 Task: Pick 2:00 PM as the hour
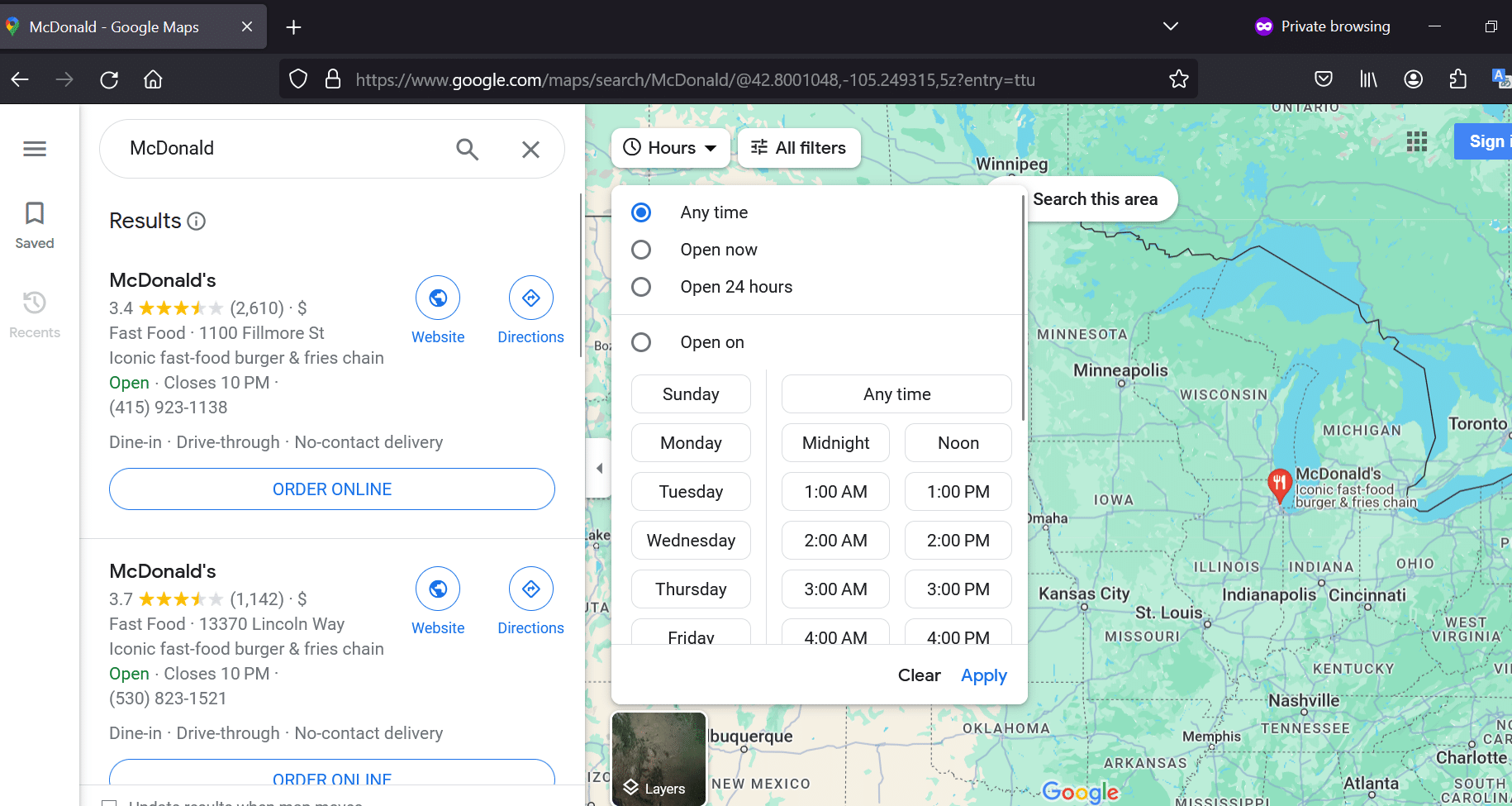958,541
